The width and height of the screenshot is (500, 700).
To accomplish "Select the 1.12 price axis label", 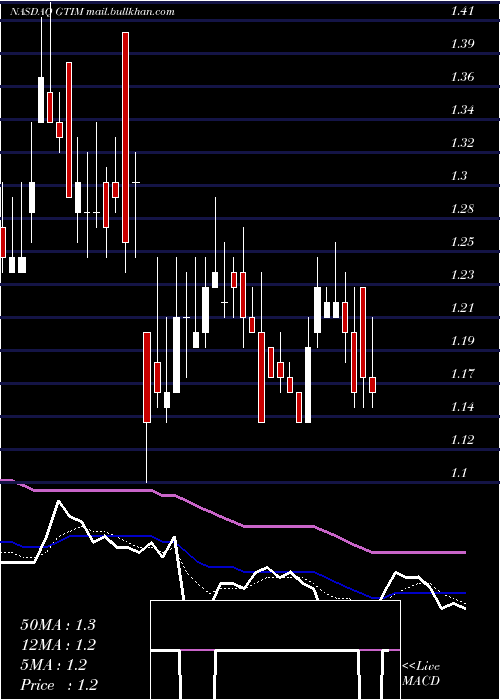I will pos(462,440).
